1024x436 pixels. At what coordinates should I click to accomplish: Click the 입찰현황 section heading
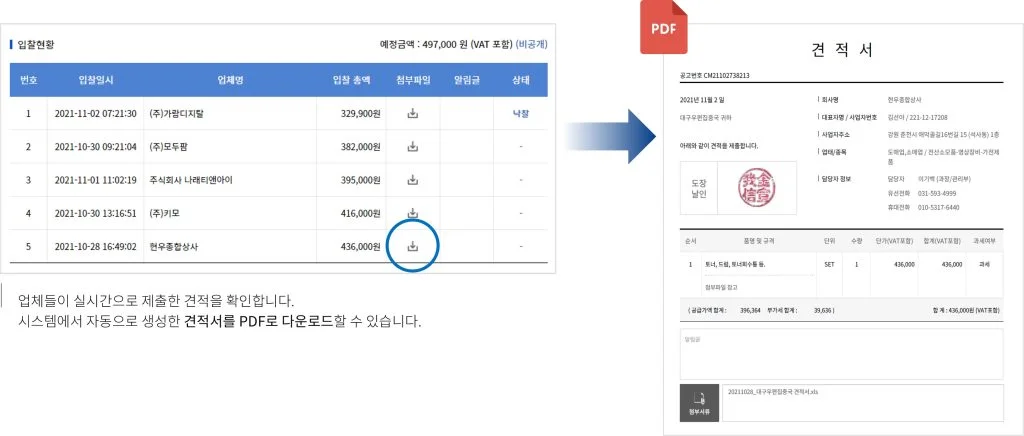point(36,45)
